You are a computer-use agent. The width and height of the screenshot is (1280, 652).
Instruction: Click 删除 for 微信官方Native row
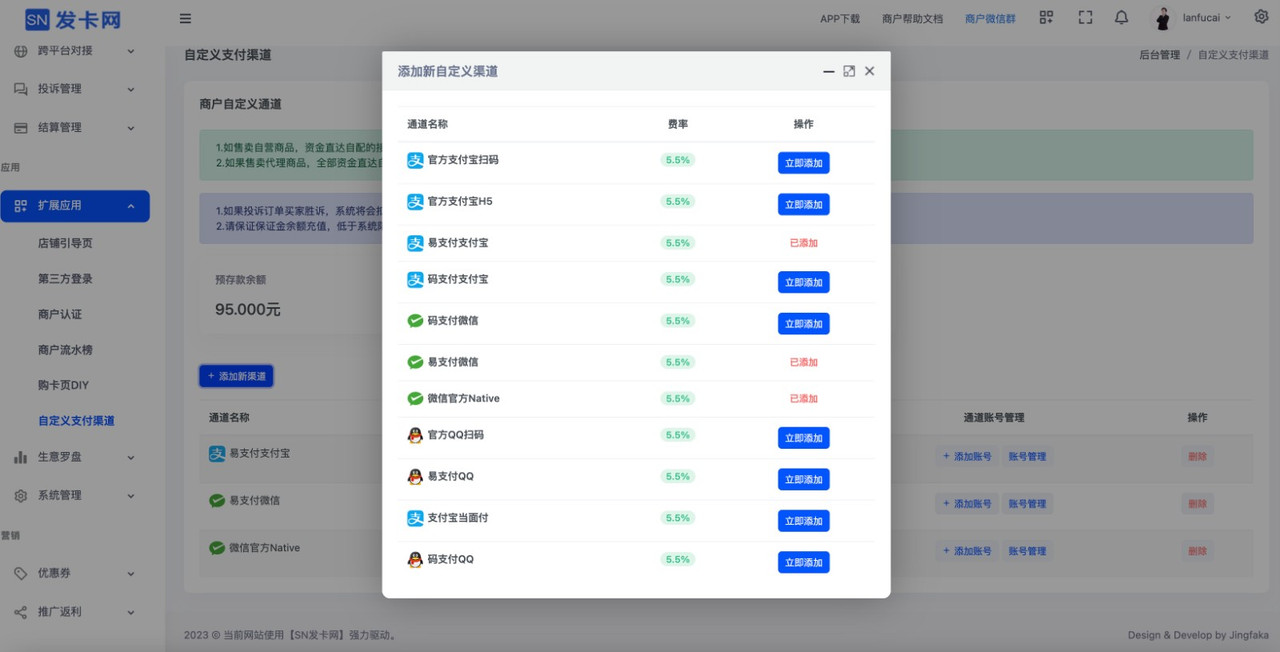coord(1197,551)
